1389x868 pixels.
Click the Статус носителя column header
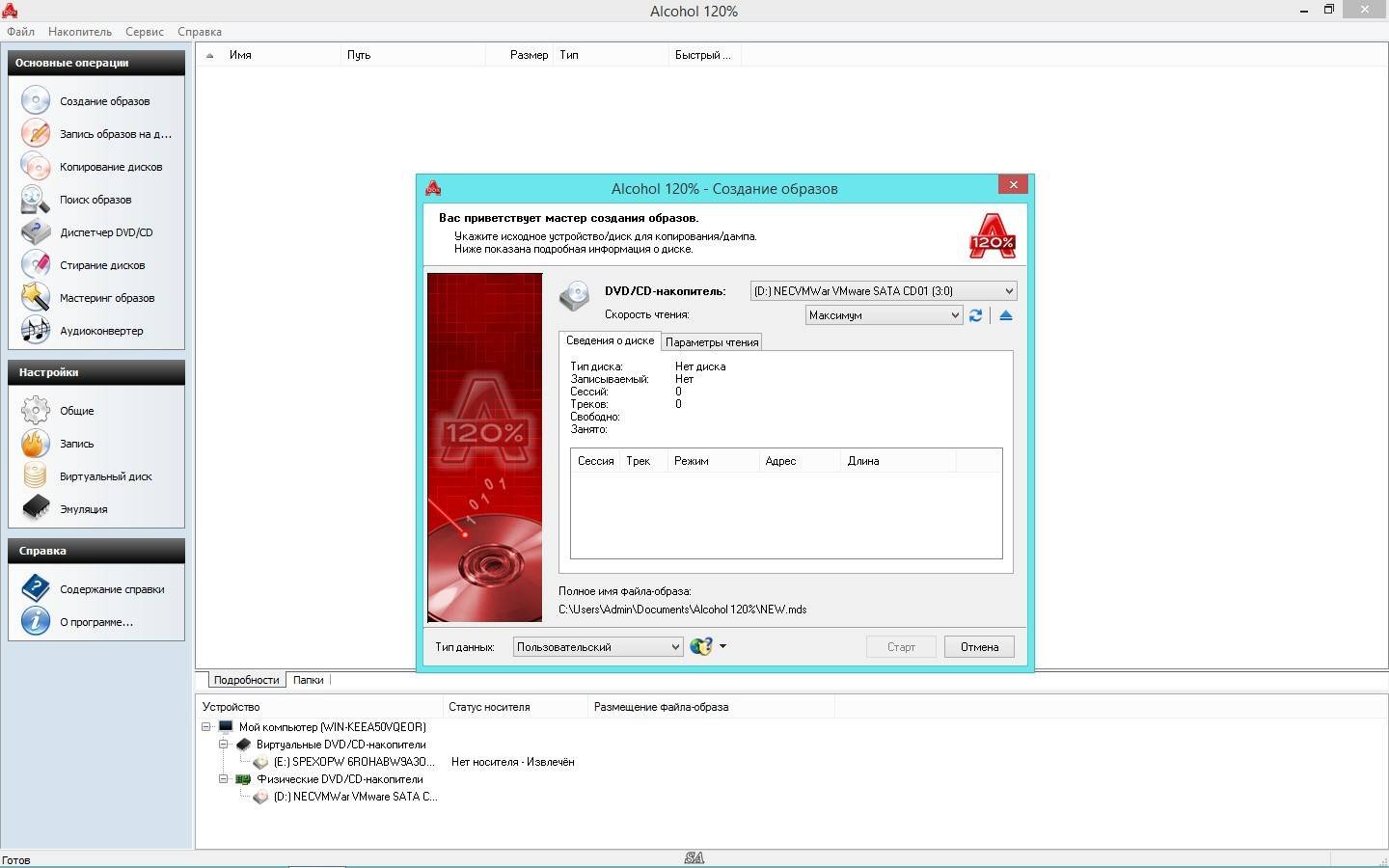click(x=515, y=707)
